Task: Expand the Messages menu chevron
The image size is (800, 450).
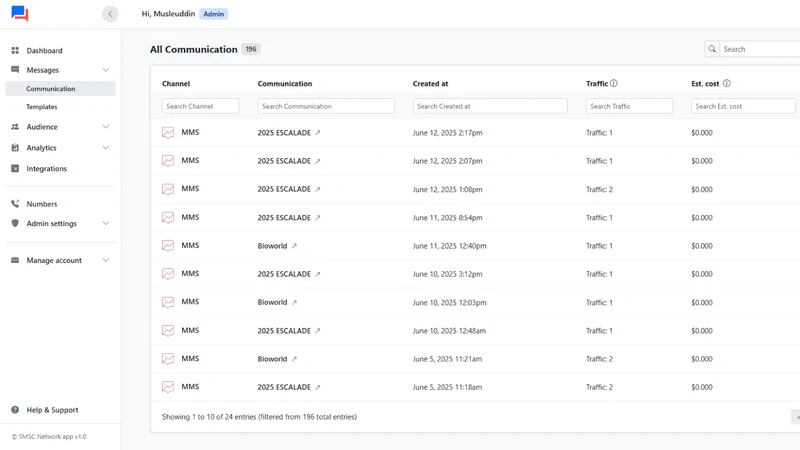Action: coord(106,70)
